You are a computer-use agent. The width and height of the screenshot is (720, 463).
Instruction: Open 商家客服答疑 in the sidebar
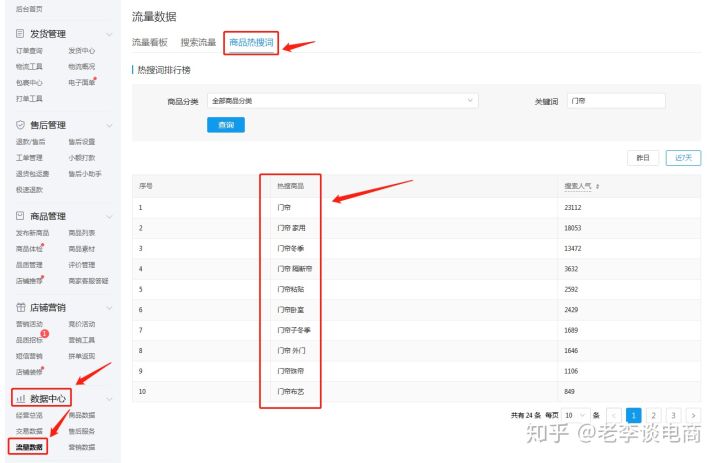click(x=88, y=281)
